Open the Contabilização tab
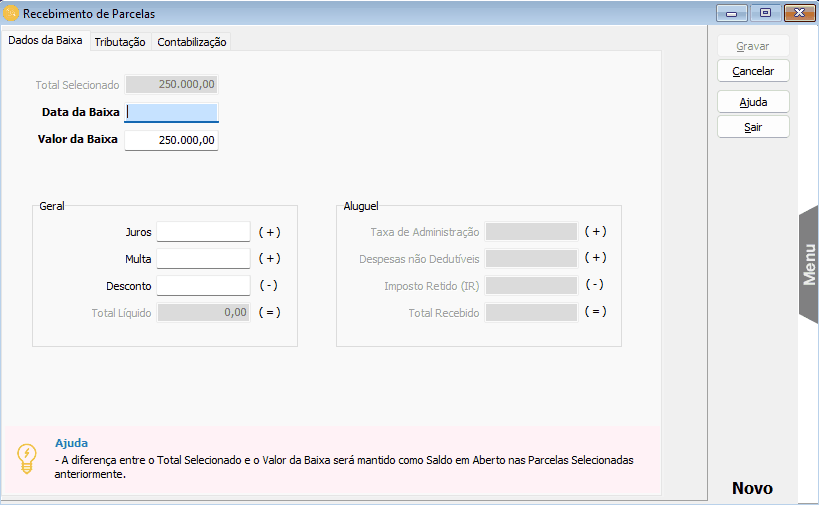The image size is (819, 505). (x=192, y=42)
